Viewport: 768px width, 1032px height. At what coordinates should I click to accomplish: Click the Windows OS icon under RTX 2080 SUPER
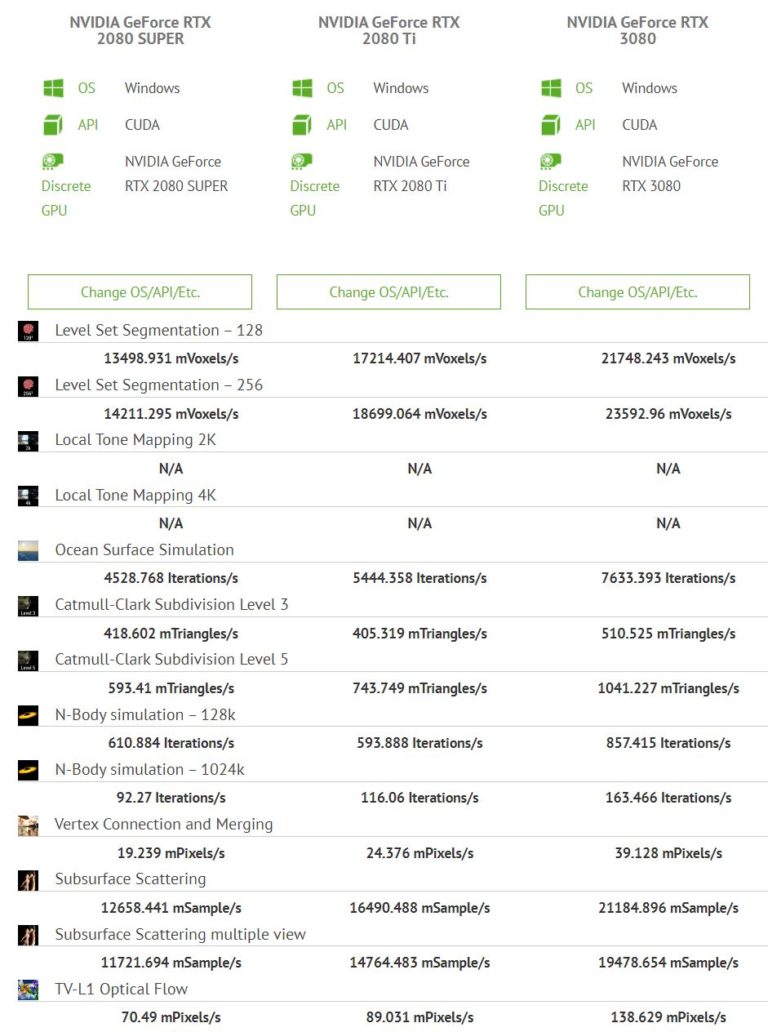tap(55, 88)
